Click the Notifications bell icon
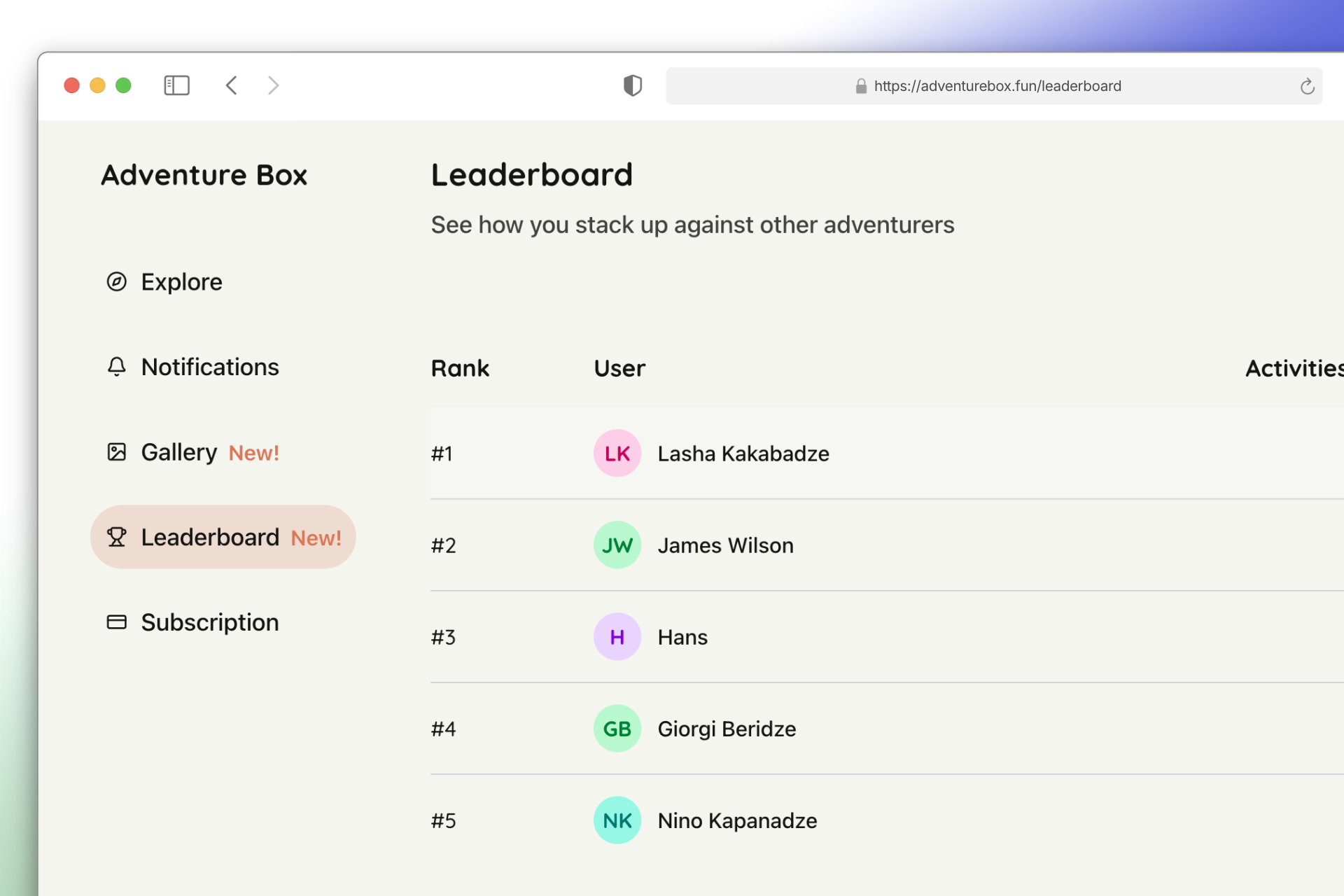This screenshot has width=1344, height=896. pyautogui.click(x=116, y=366)
